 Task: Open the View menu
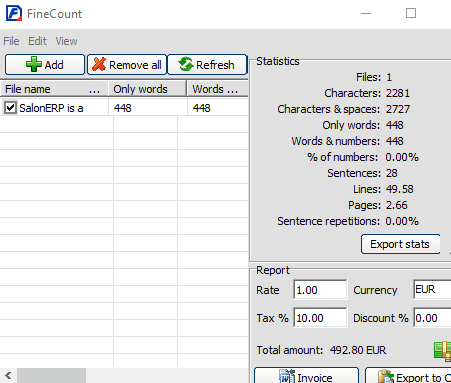(x=66, y=41)
